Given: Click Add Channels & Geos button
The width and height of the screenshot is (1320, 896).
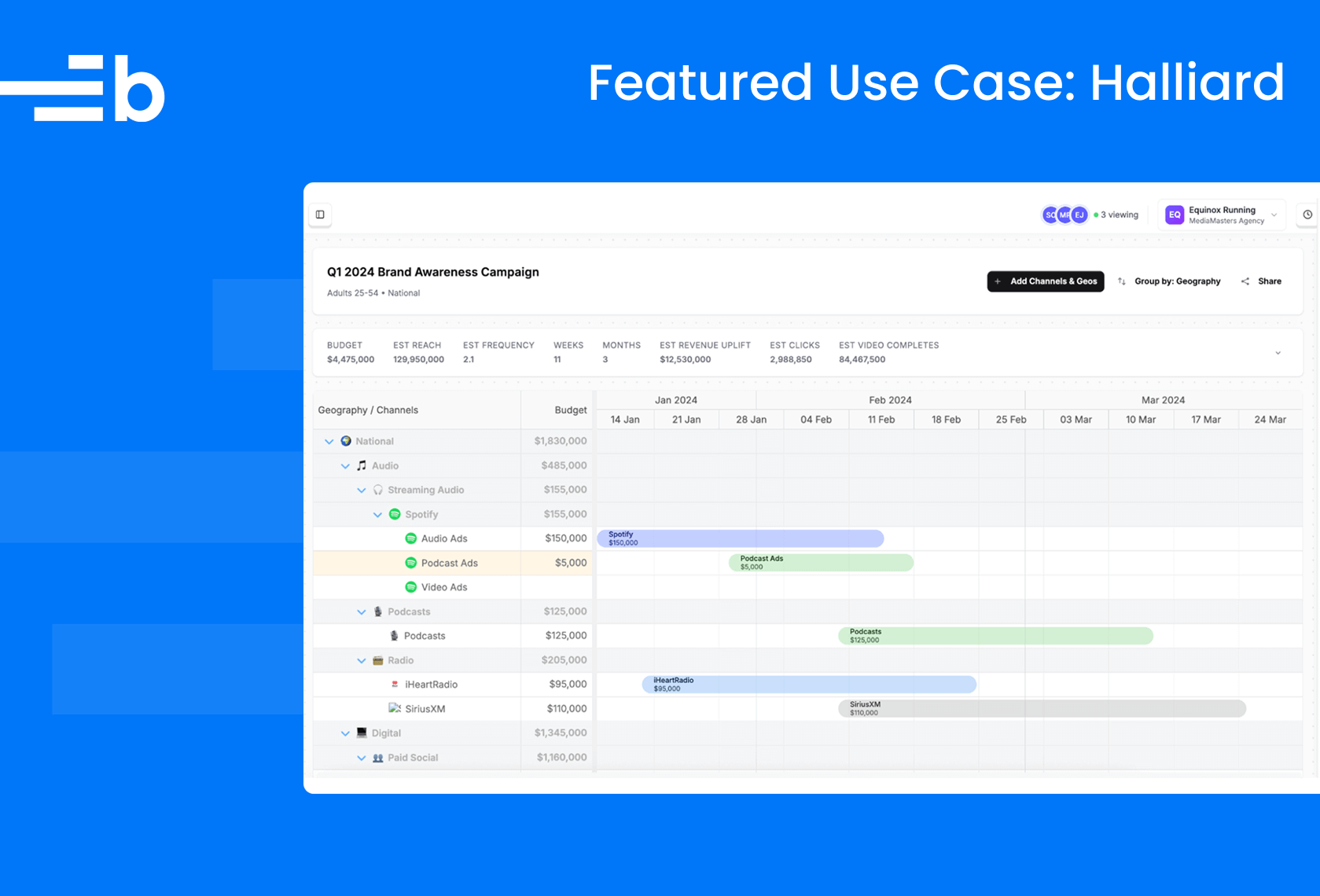Looking at the screenshot, I should pyautogui.click(x=1045, y=281).
